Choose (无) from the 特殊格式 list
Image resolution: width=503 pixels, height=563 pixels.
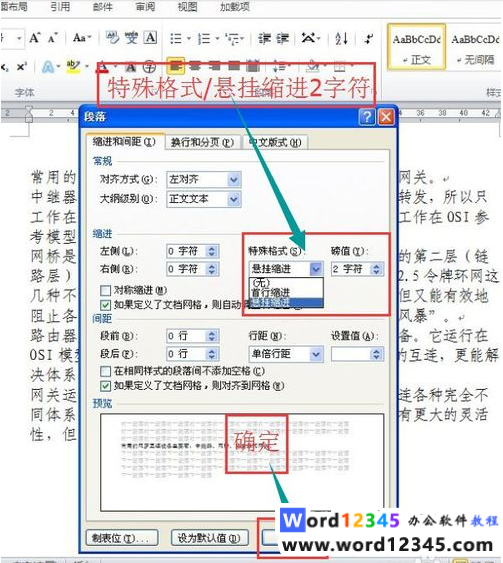click(286, 282)
